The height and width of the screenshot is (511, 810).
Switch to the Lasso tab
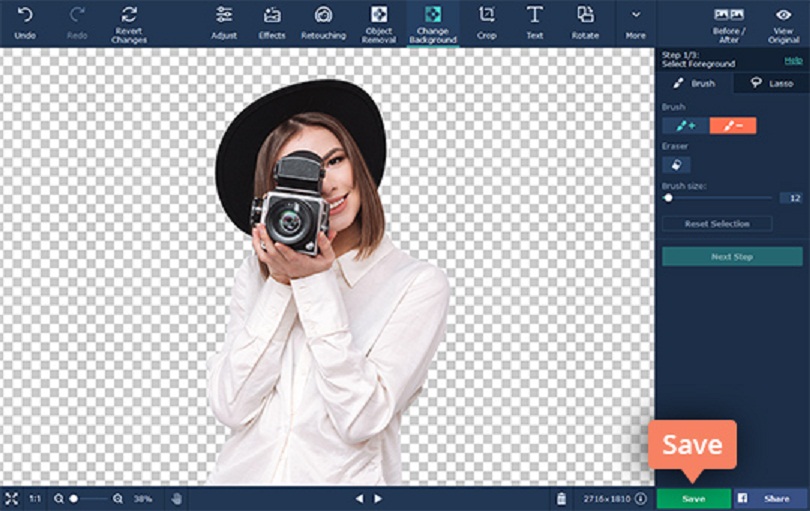tap(771, 84)
